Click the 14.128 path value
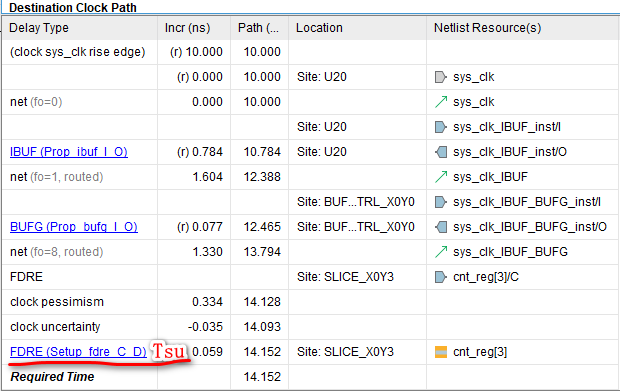Screen dimensions: 620x391 [262, 302]
